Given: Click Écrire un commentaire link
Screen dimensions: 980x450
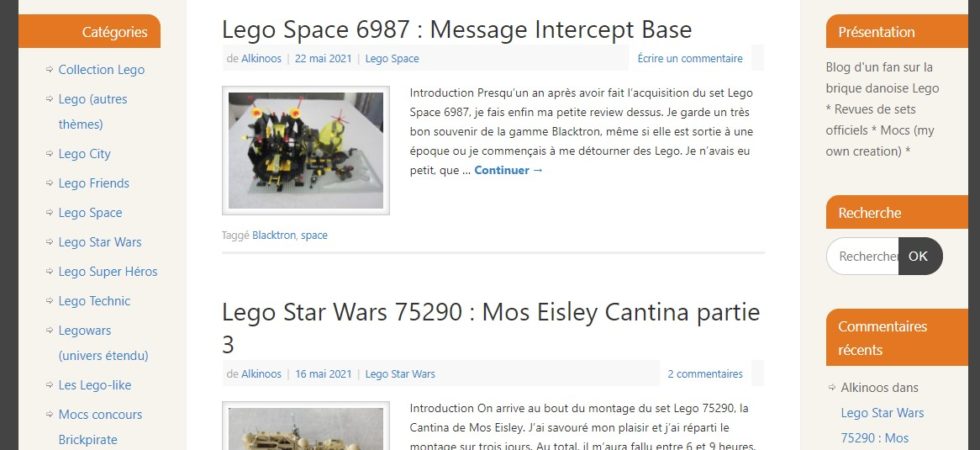Looking at the screenshot, I should [690, 58].
